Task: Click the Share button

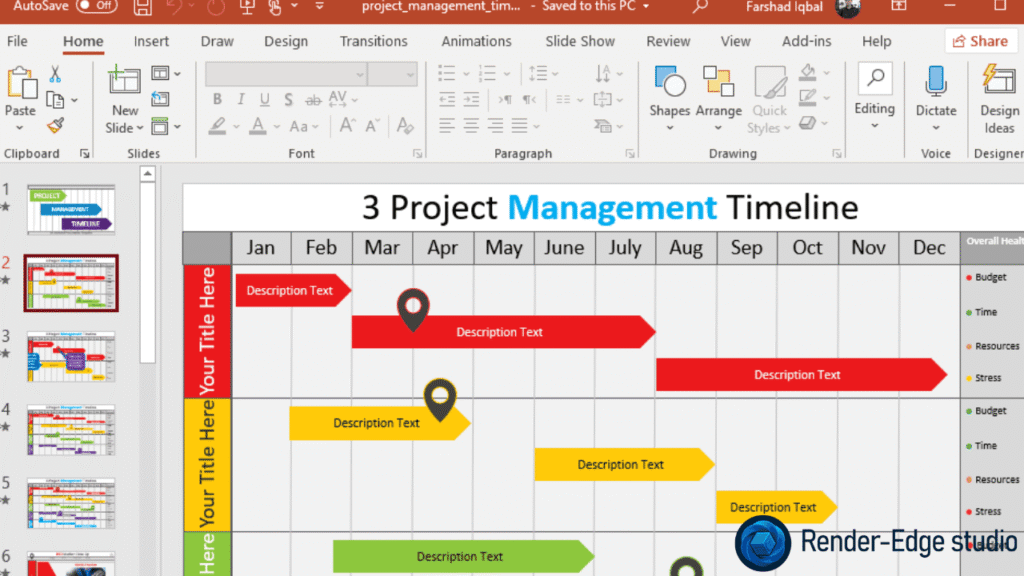Action: (x=981, y=41)
